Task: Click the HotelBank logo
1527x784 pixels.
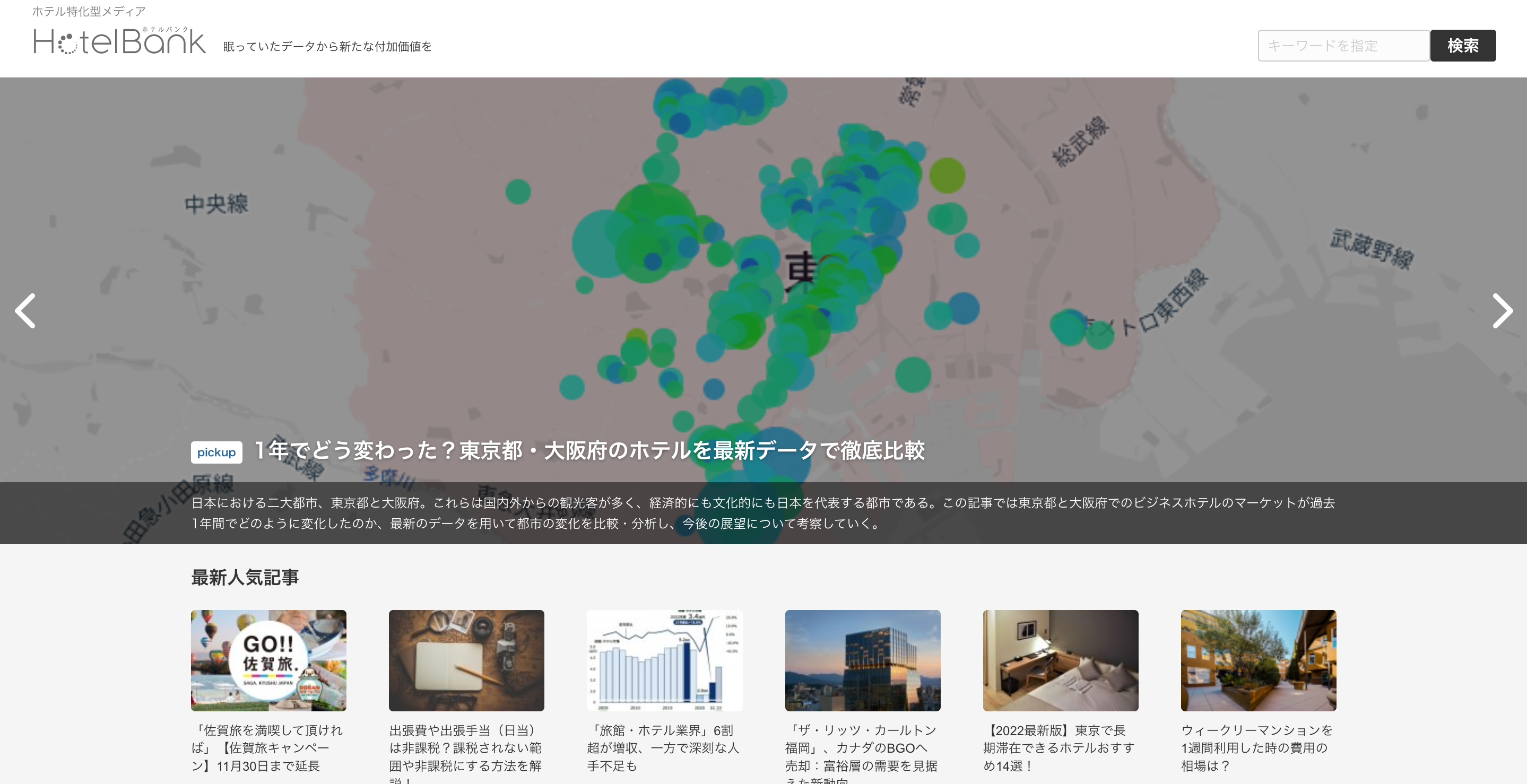Action: coord(119,40)
